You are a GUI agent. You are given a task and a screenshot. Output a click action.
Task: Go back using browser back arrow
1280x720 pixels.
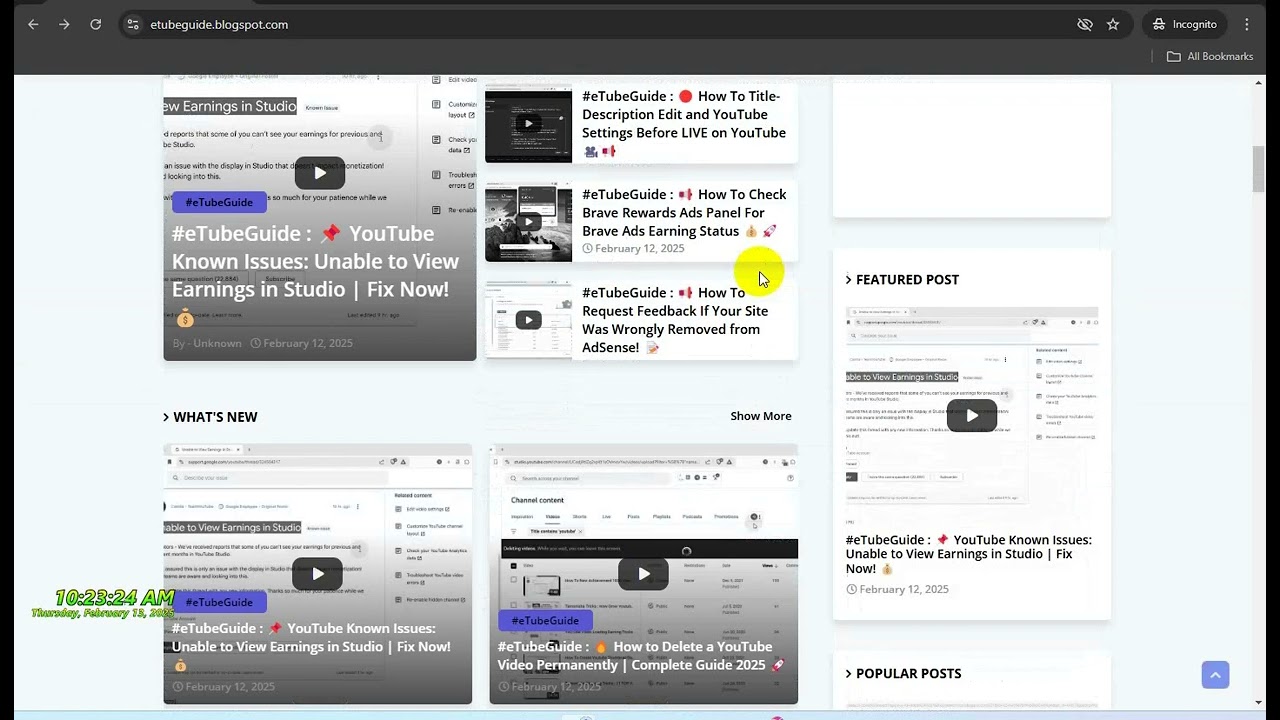click(x=33, y=24)
